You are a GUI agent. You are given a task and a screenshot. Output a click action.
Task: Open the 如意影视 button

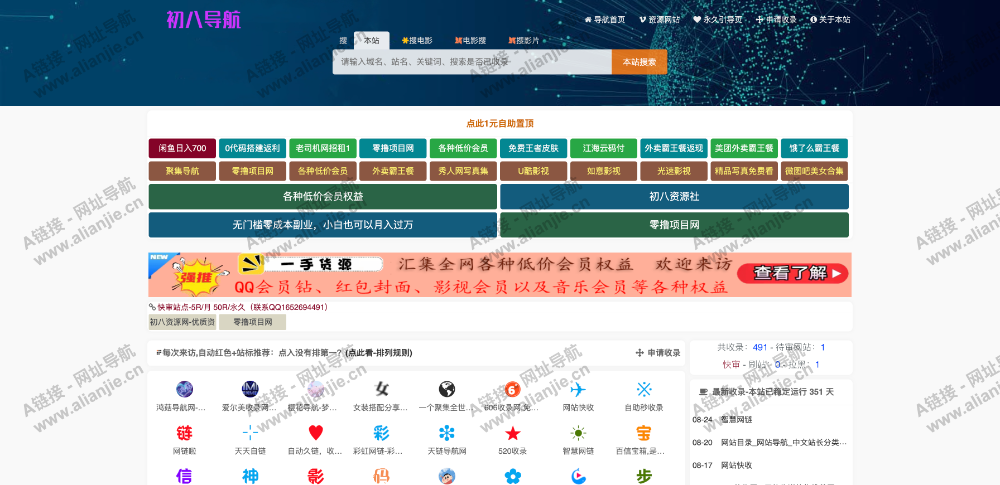coord(604,171)
